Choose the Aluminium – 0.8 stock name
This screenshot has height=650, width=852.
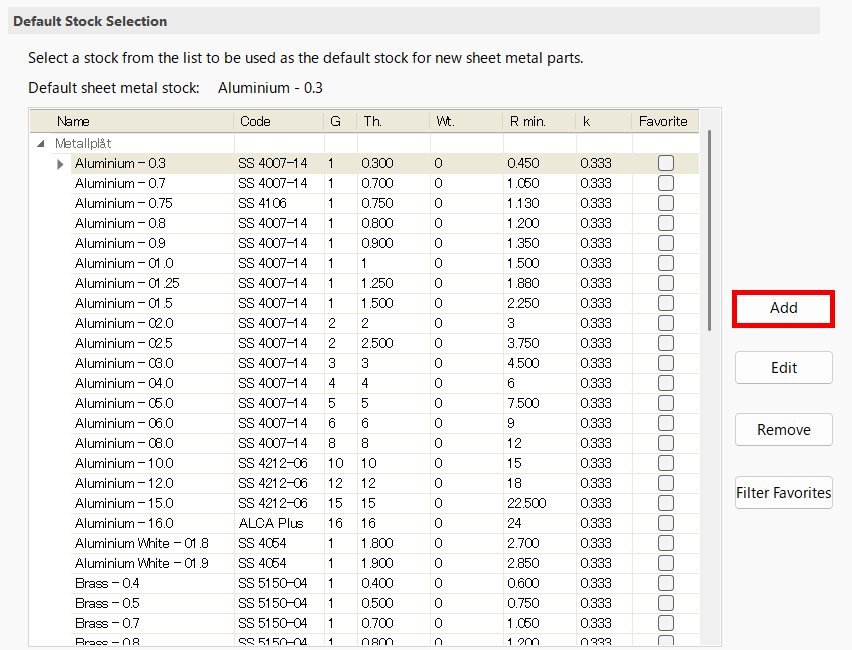pyautogui.click(x=120, y=223)
